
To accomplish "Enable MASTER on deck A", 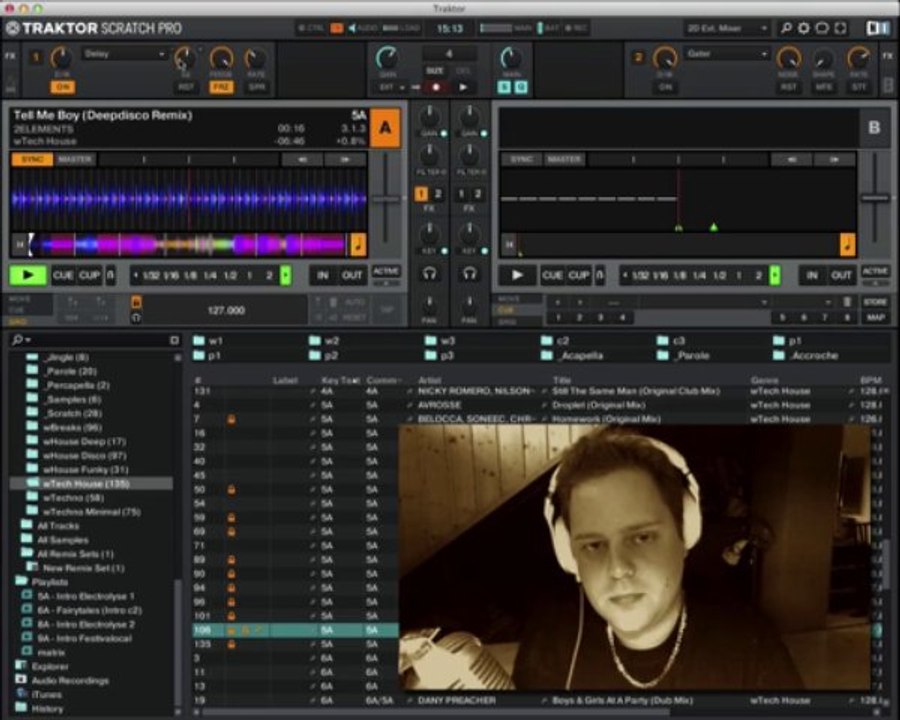I will click(75, 159).
